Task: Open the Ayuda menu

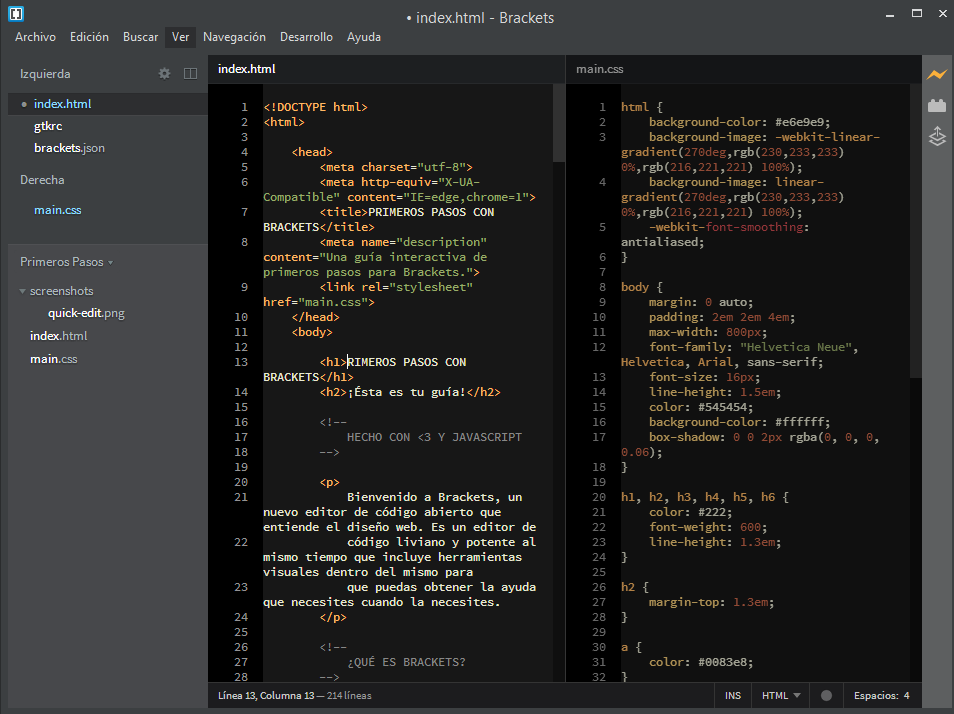Action: point(364,37)
